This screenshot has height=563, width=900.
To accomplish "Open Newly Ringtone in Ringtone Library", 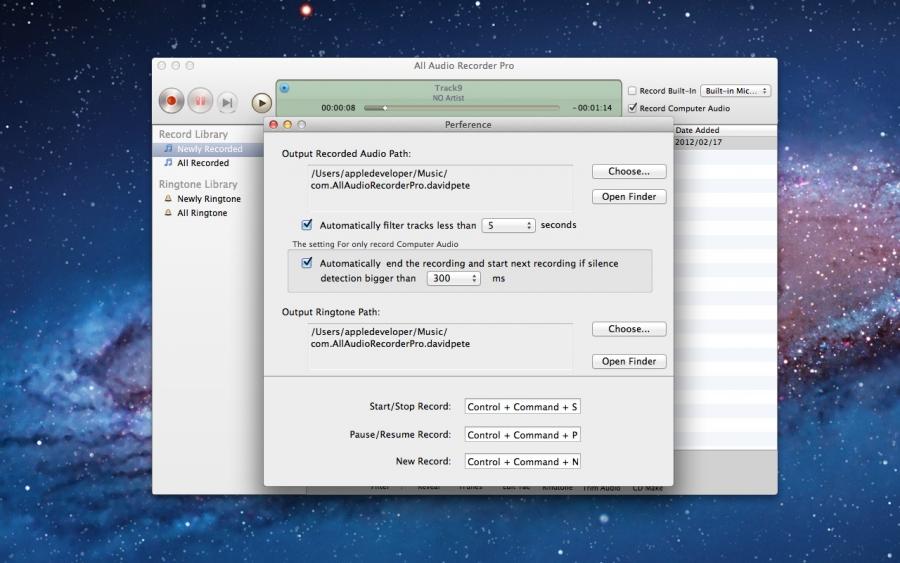I will click(x=208, y=199).
